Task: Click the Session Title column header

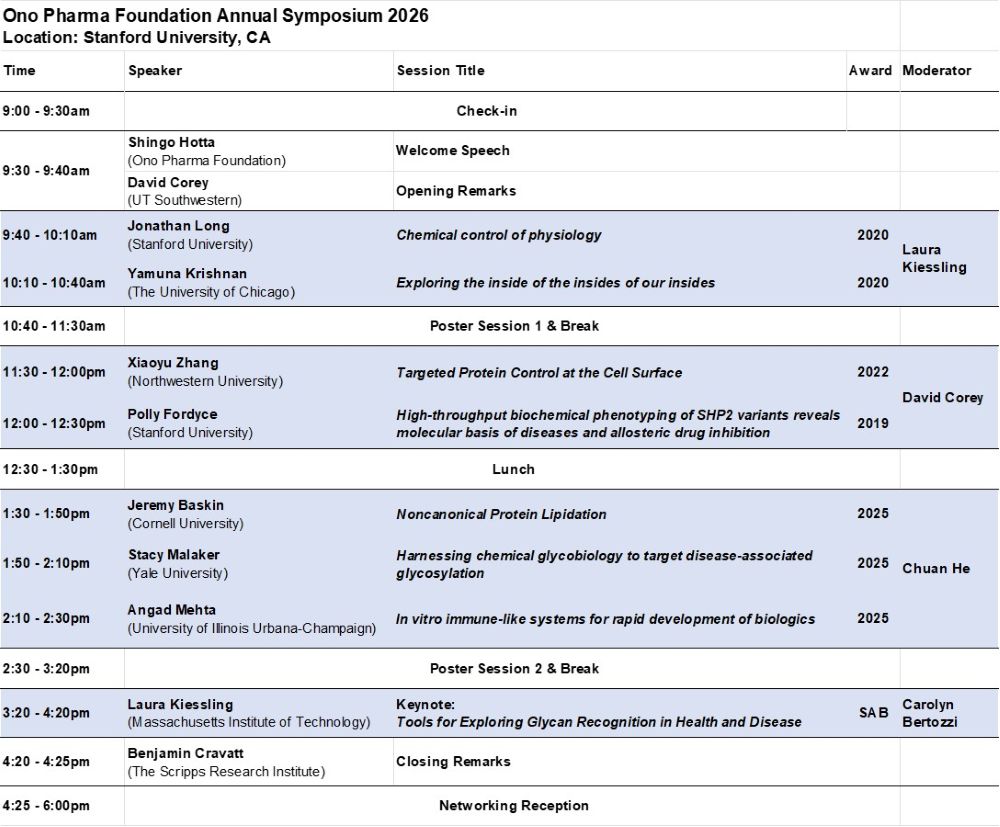Action: click(440, 71)
